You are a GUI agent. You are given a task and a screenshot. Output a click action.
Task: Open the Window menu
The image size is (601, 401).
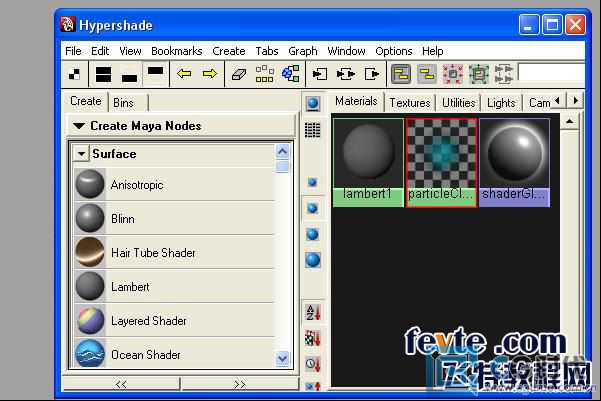[x=346, y=51]
